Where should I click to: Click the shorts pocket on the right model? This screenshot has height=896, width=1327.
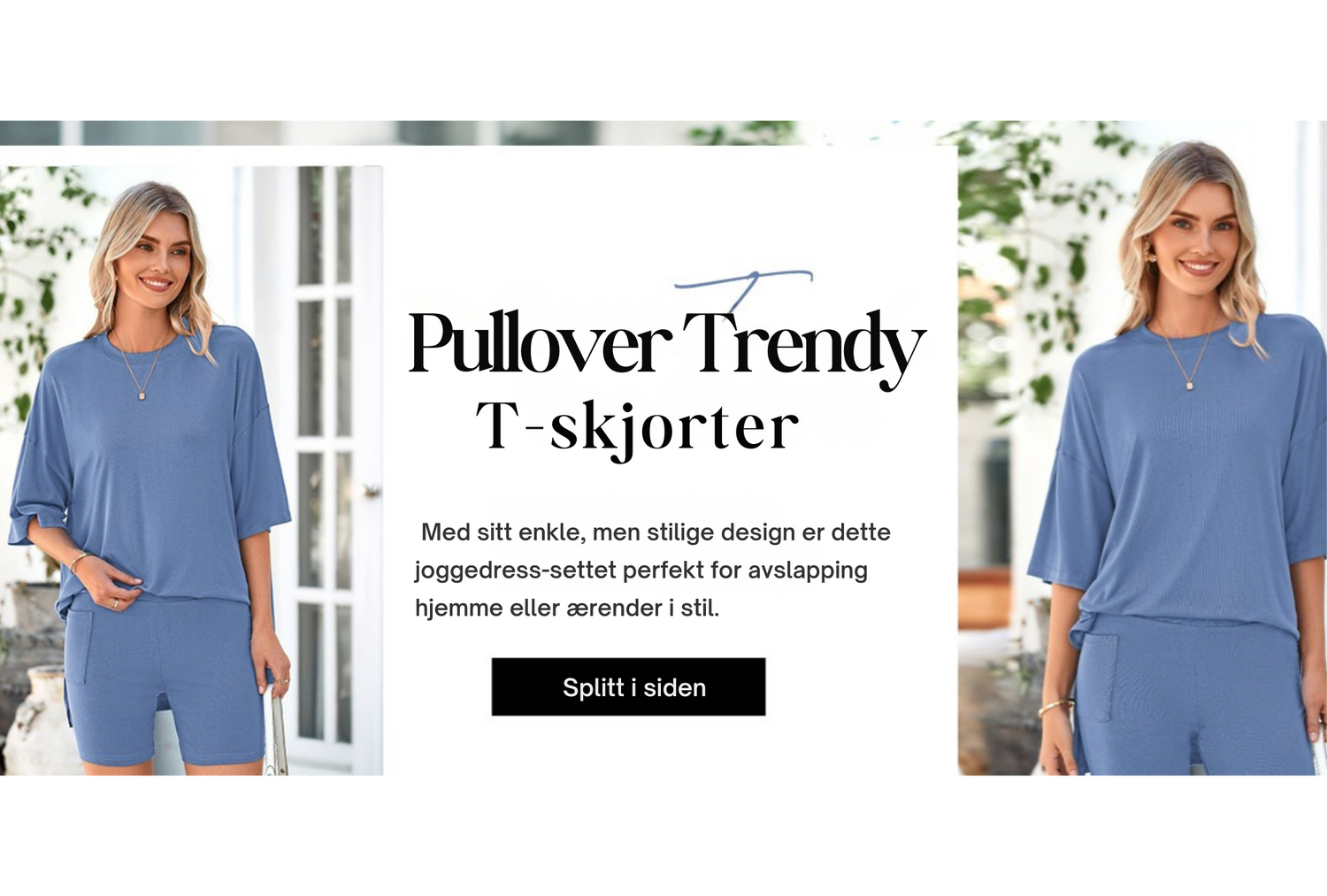pyautogui.click(x=1098, y=668)
